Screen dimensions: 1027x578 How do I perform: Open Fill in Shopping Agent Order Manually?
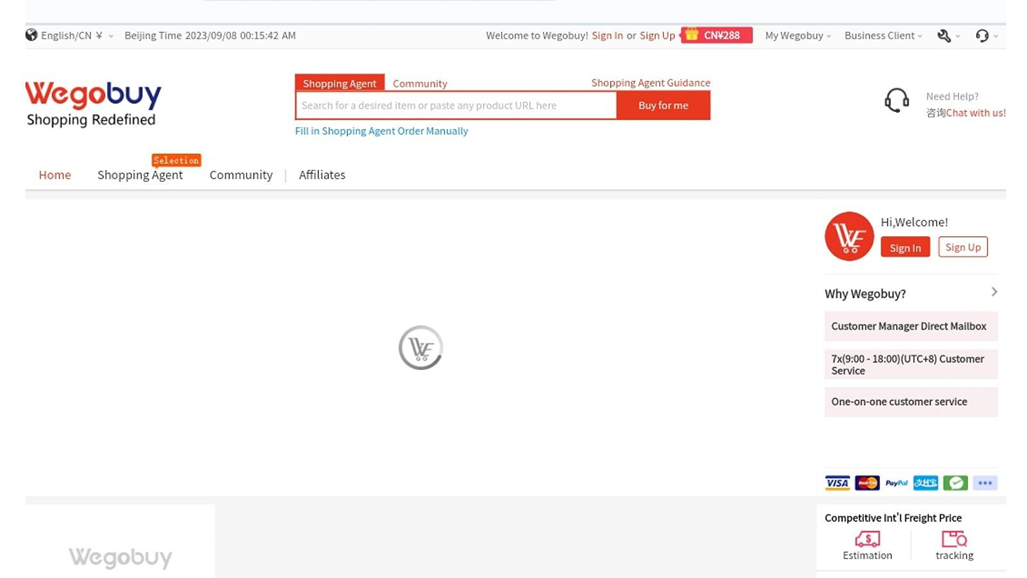(381, 130)
